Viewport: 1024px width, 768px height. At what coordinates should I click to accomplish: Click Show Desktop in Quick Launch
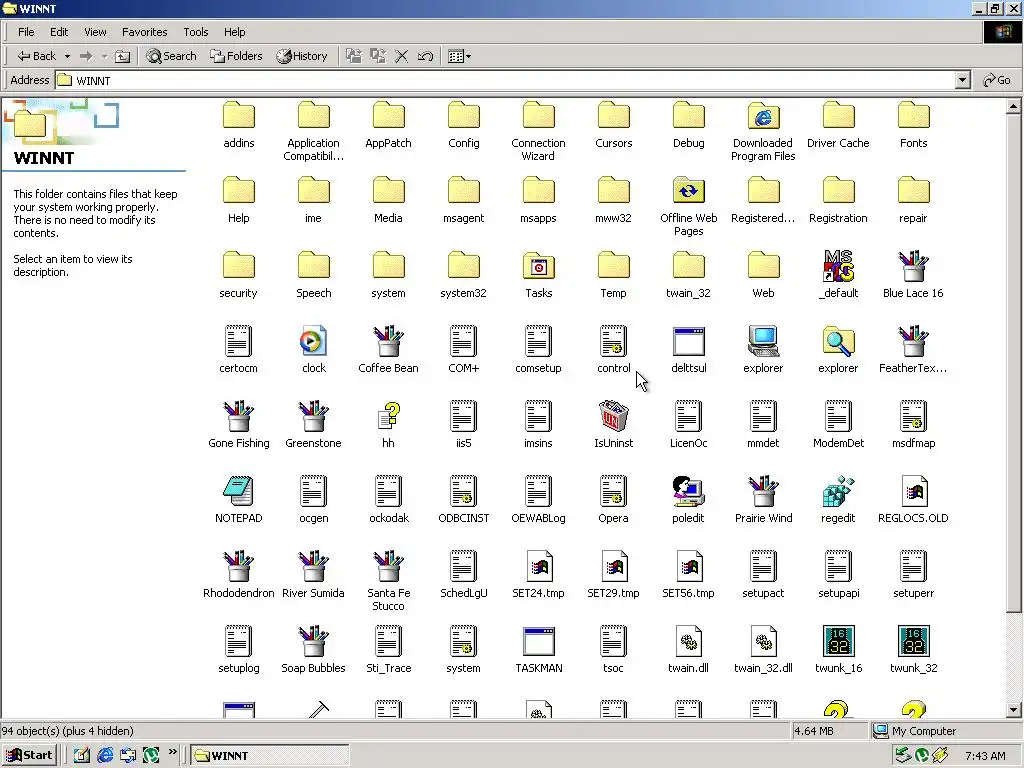(81, 755)
